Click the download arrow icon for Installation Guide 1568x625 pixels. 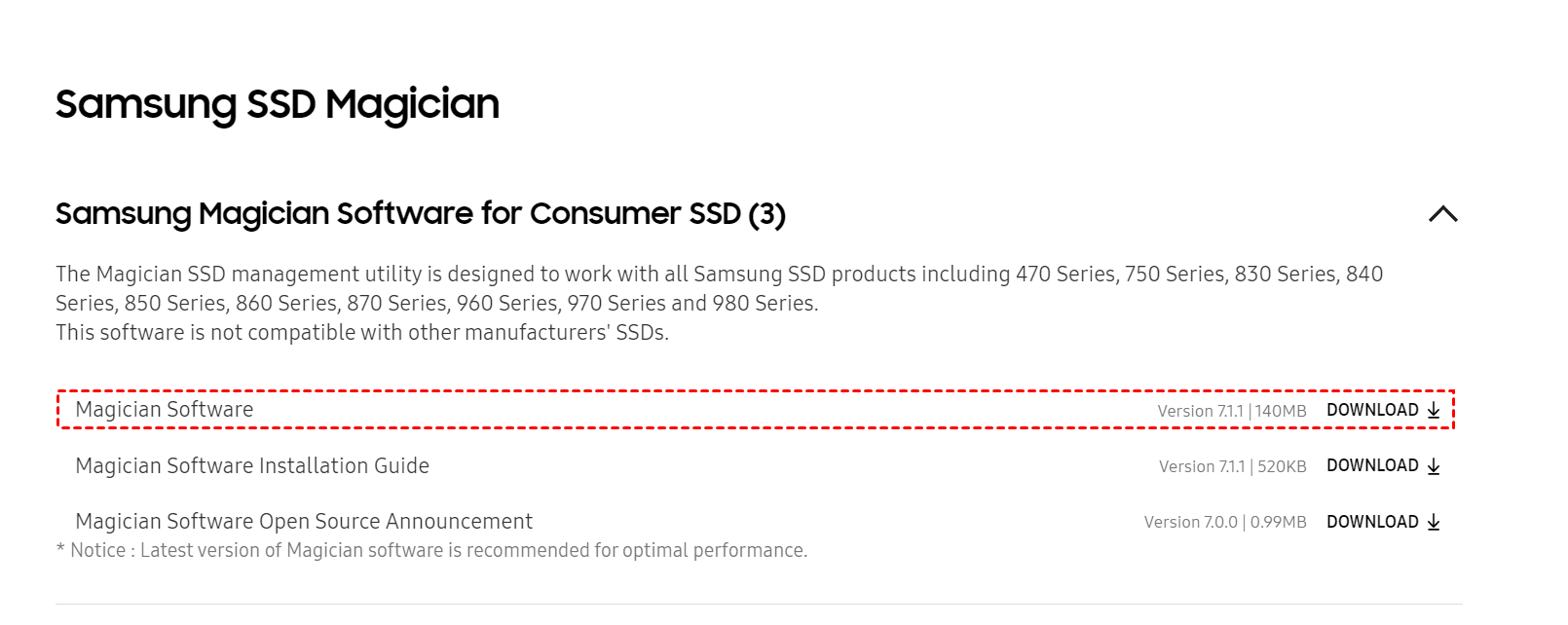tap(1434, 466)
